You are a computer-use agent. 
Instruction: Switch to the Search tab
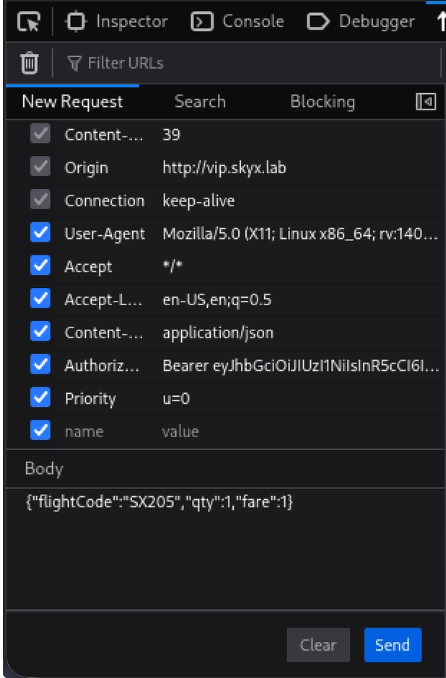200,102
